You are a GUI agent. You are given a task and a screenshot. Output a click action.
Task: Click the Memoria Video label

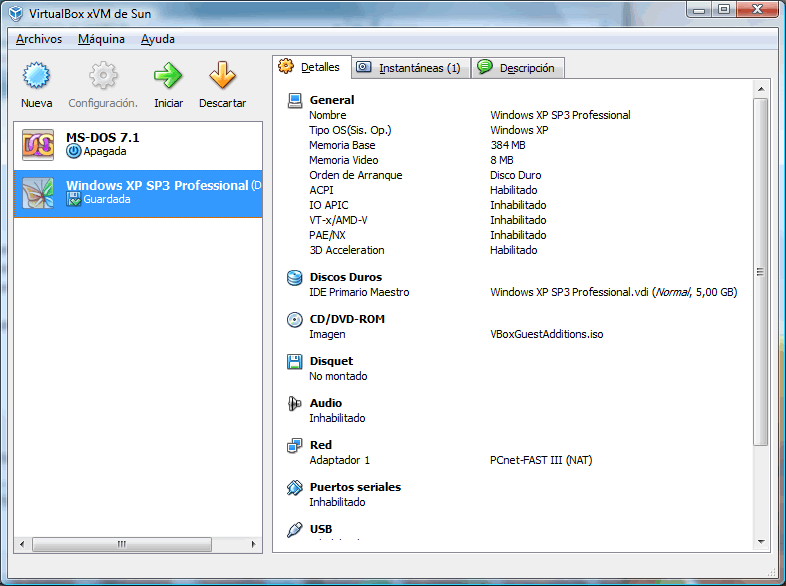pos(343,160)
